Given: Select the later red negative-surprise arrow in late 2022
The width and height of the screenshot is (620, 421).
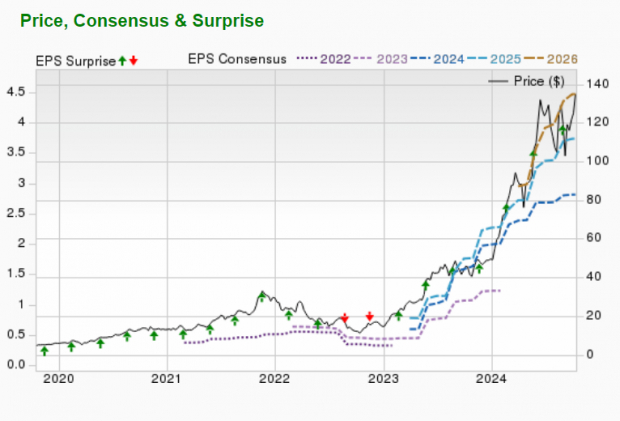Looking at the screenshot, I should point(370,316).
